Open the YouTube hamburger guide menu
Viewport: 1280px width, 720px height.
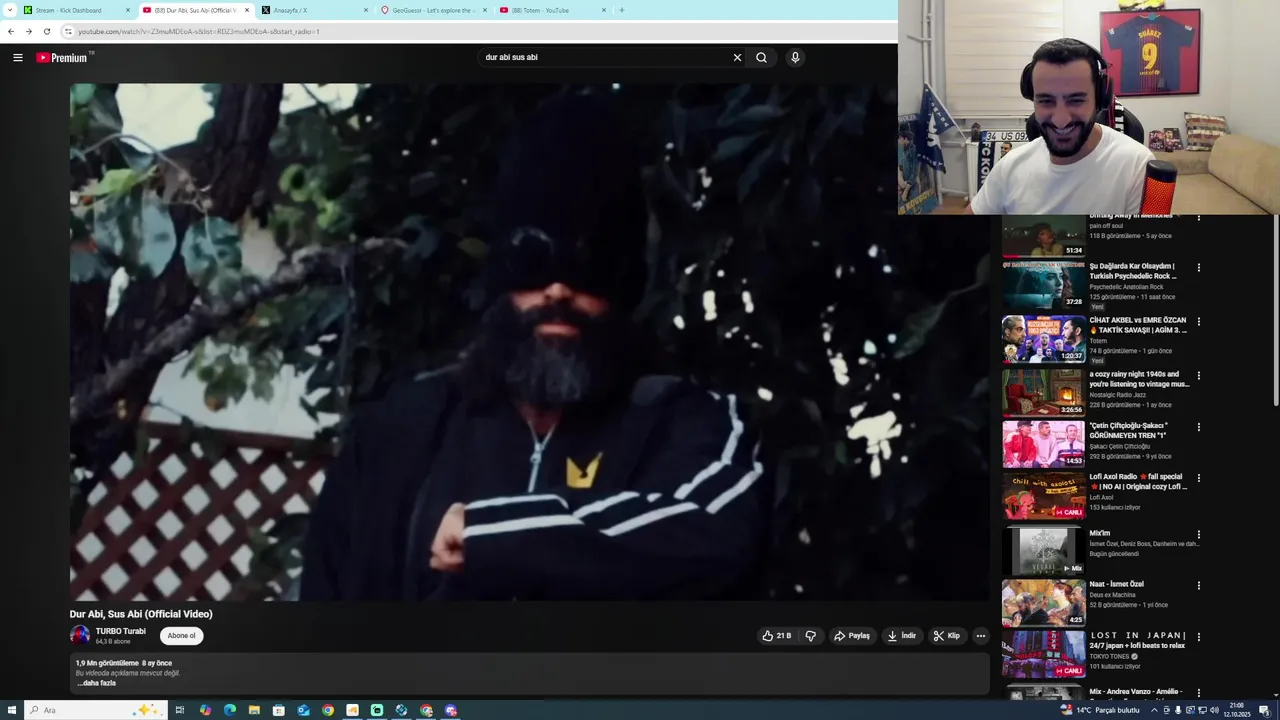[x=17, y=57]
